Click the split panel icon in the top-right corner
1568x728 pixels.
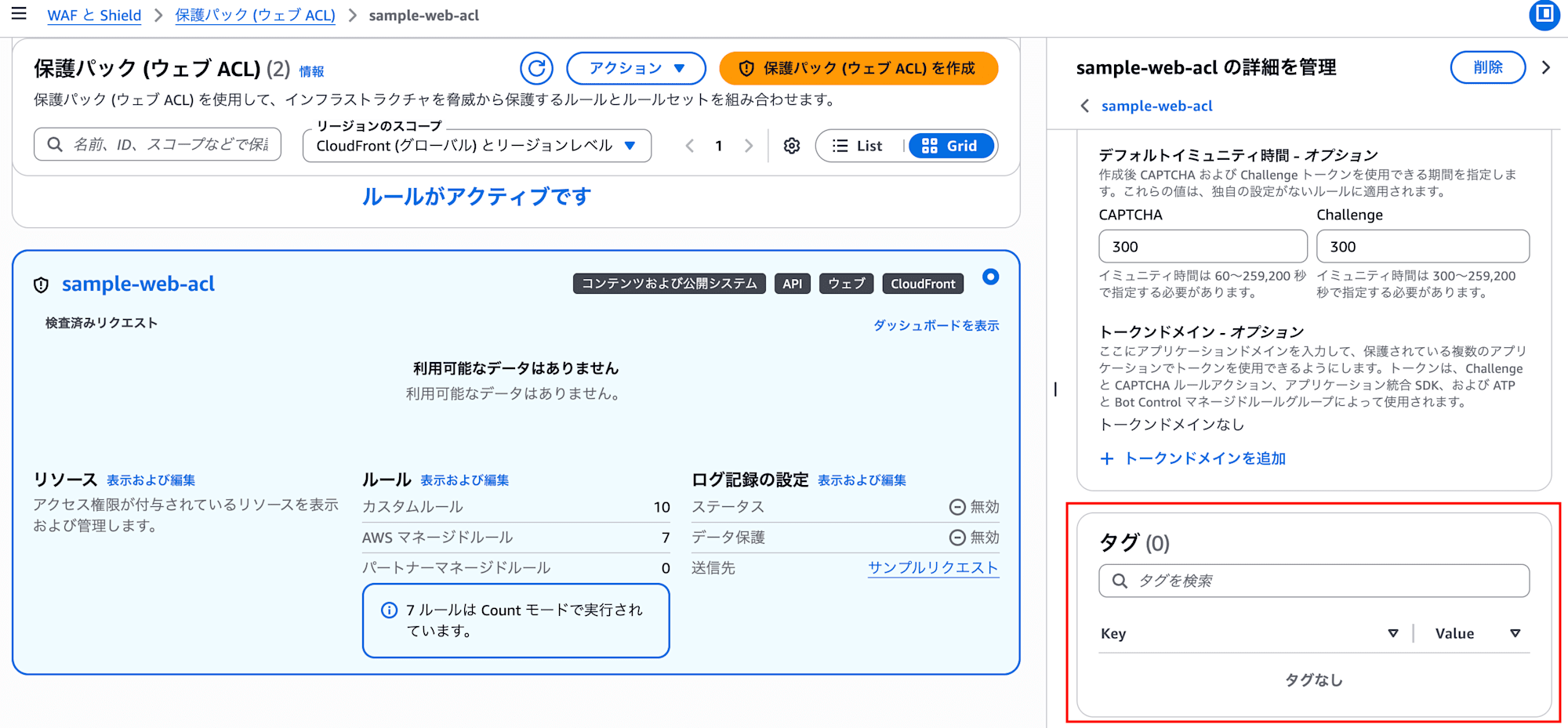point(1544,15)
